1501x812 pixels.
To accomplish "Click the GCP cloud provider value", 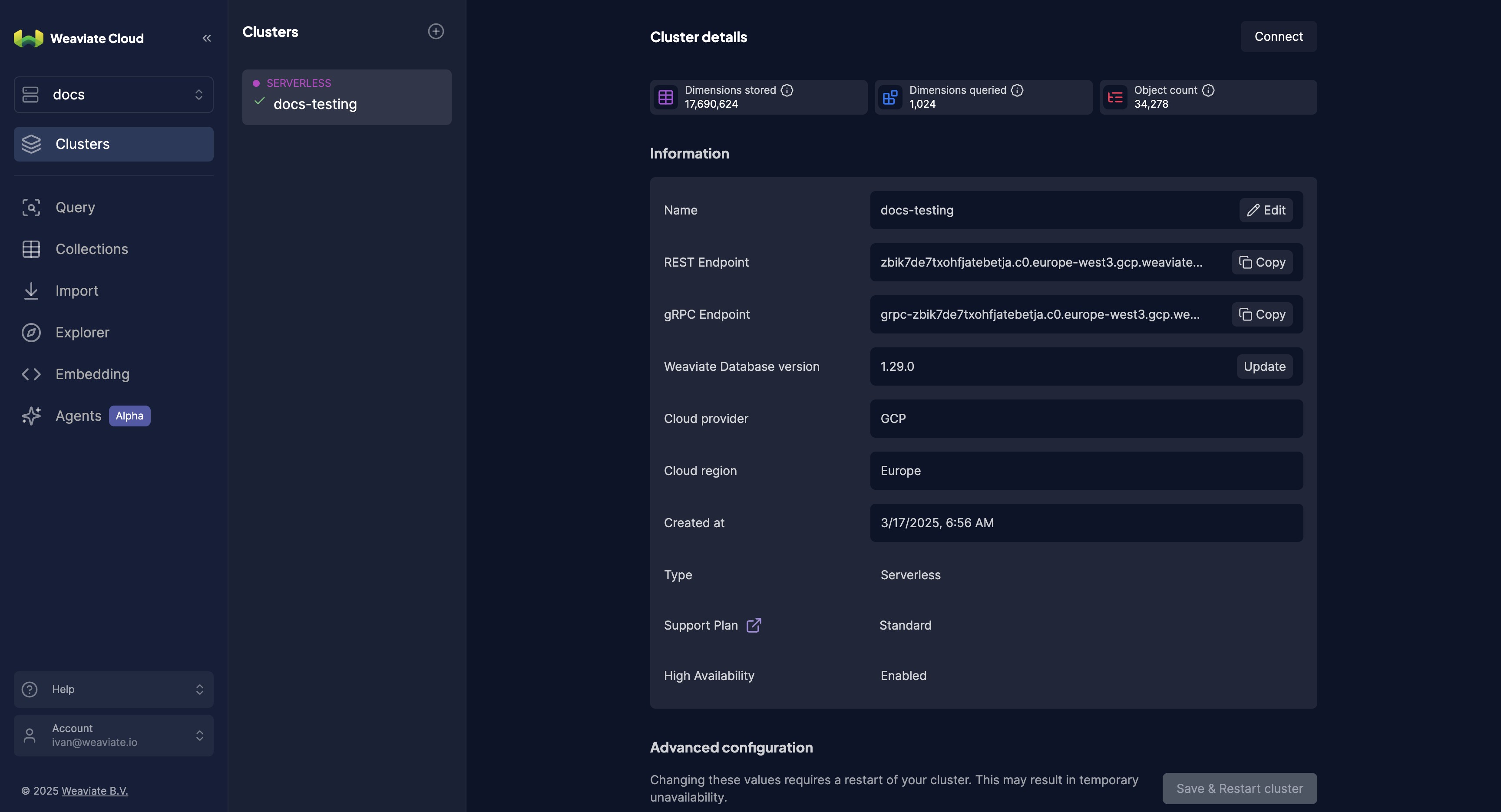I will (893, 419).
